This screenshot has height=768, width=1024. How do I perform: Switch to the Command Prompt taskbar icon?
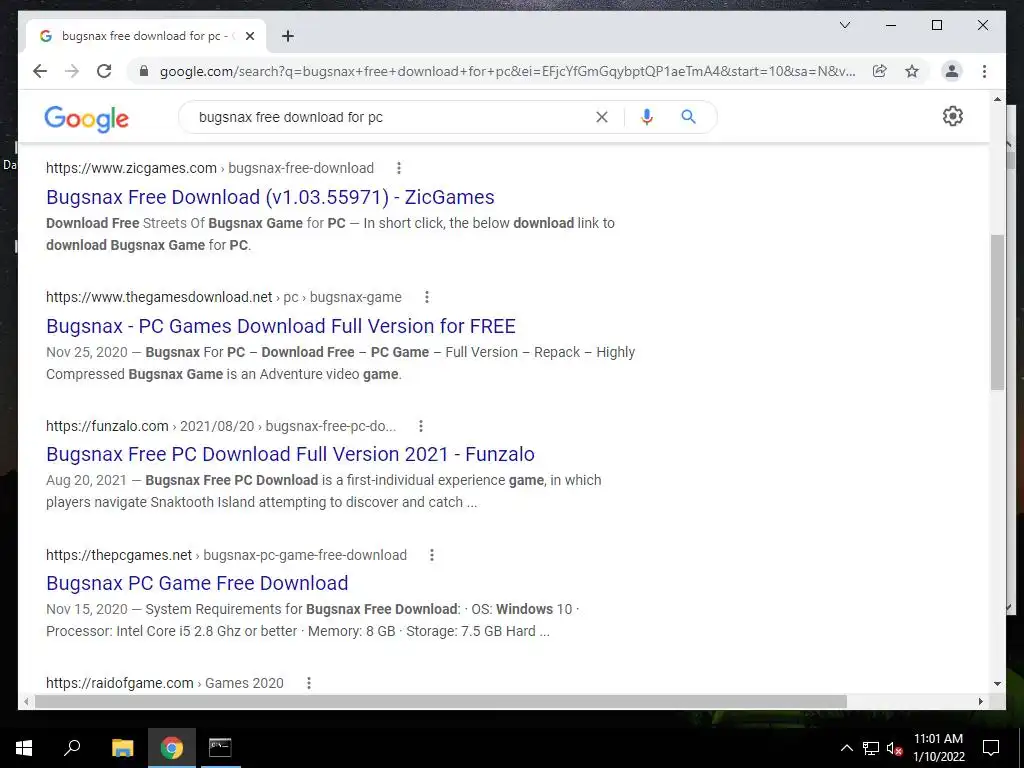pos(220,748)
